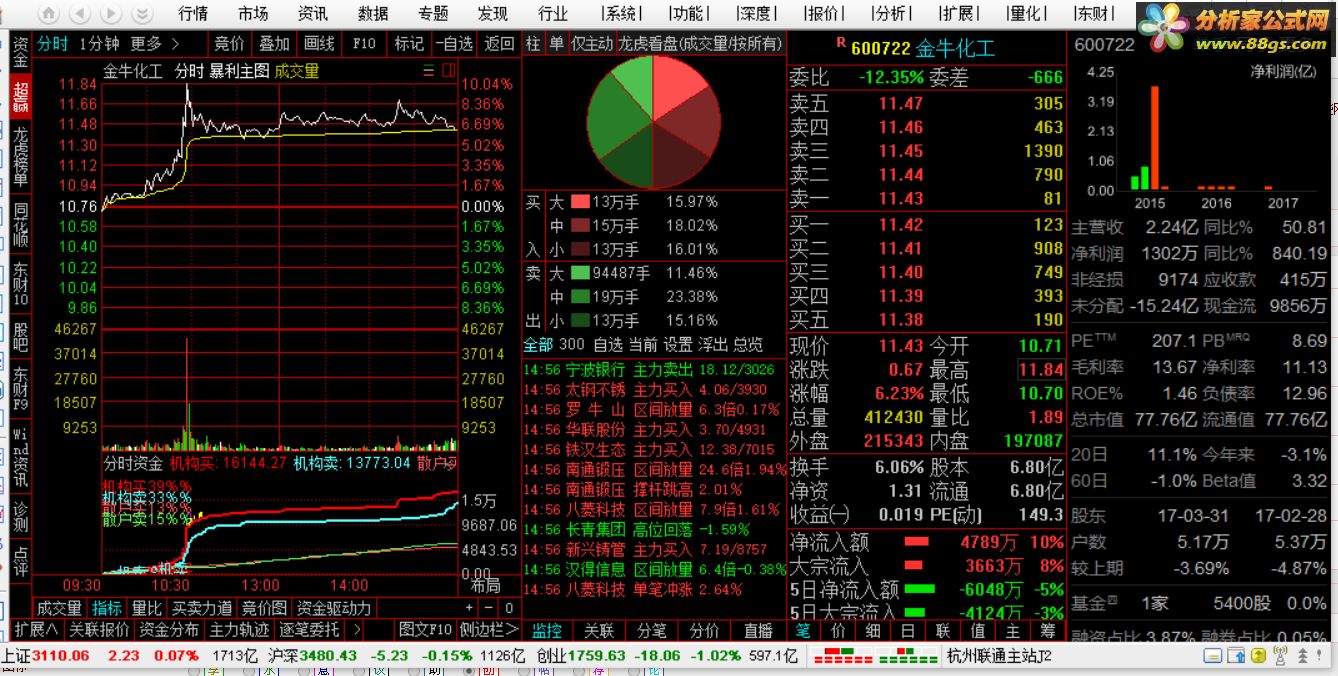1338x676 pixels.
Task: Open the 逐笔委托 tab
Action: (309, 629)
